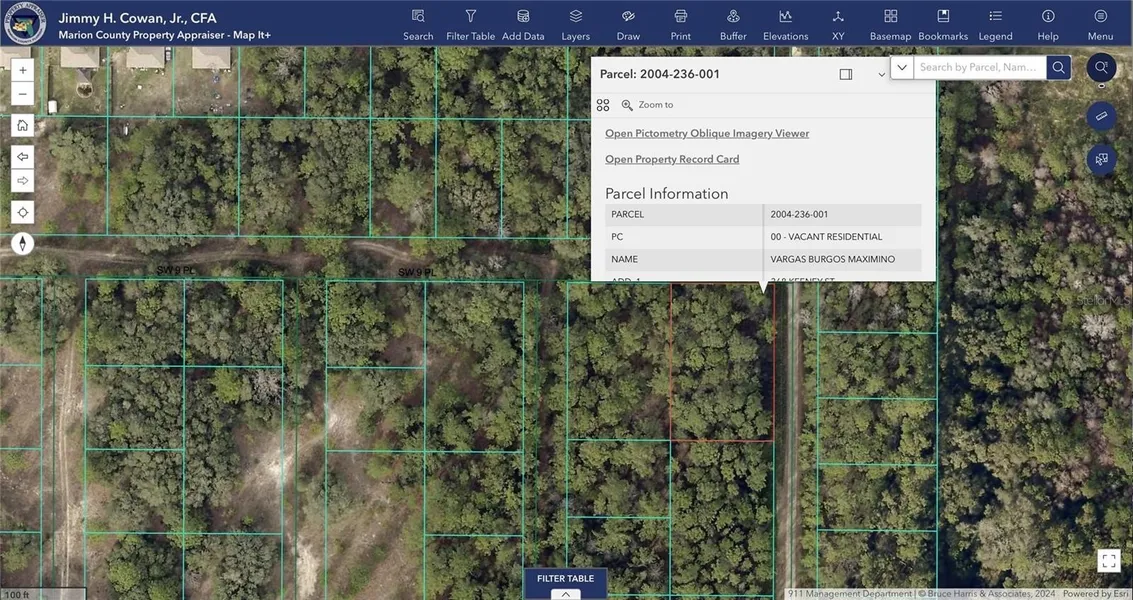
Task: Reset map orientation with the compass
Action: pyautogui.click(x=22, y=244)
